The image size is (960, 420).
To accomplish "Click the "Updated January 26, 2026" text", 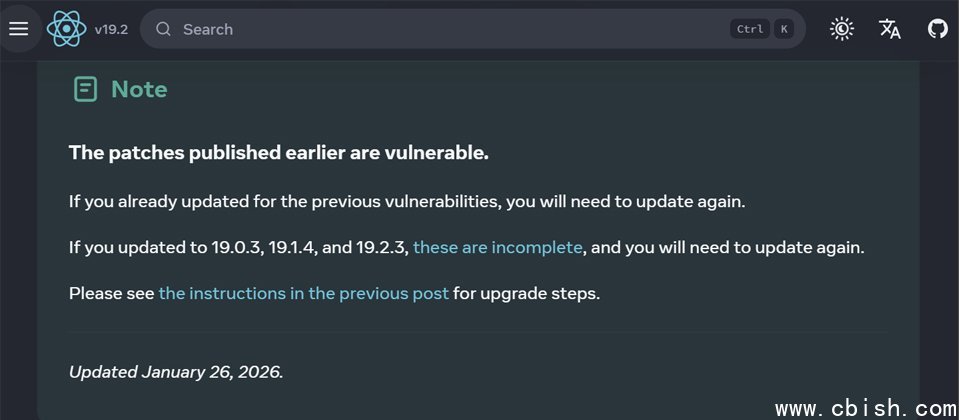I will click(x=176, y=371).
